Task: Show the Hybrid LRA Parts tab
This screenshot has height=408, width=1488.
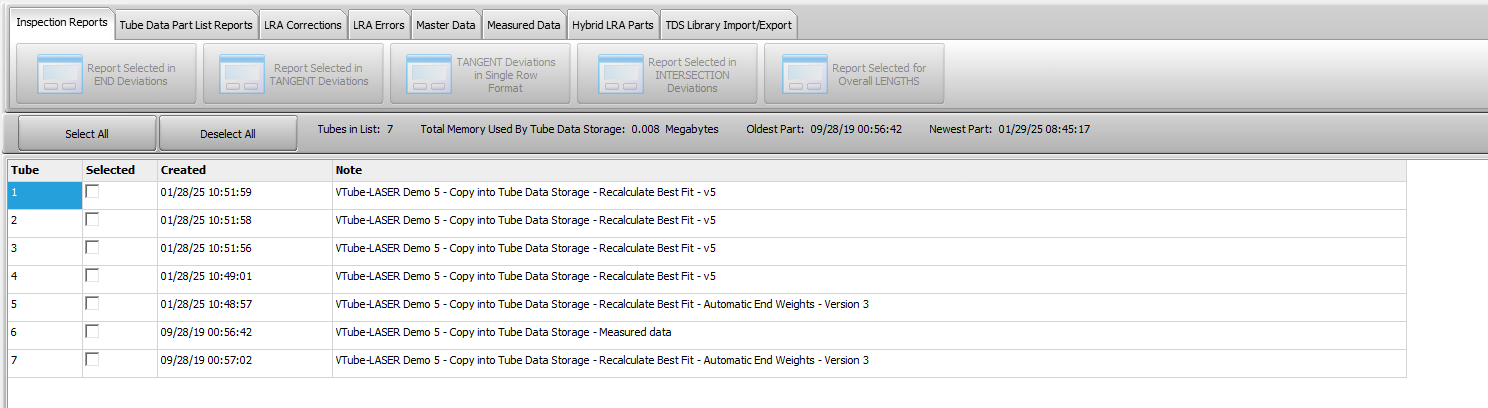Action: (613, 25)
